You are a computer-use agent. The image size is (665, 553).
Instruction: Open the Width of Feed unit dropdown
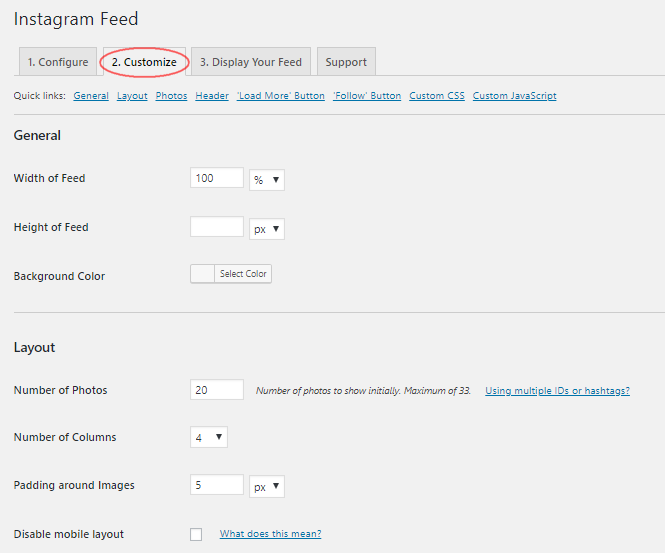point(267,180)
